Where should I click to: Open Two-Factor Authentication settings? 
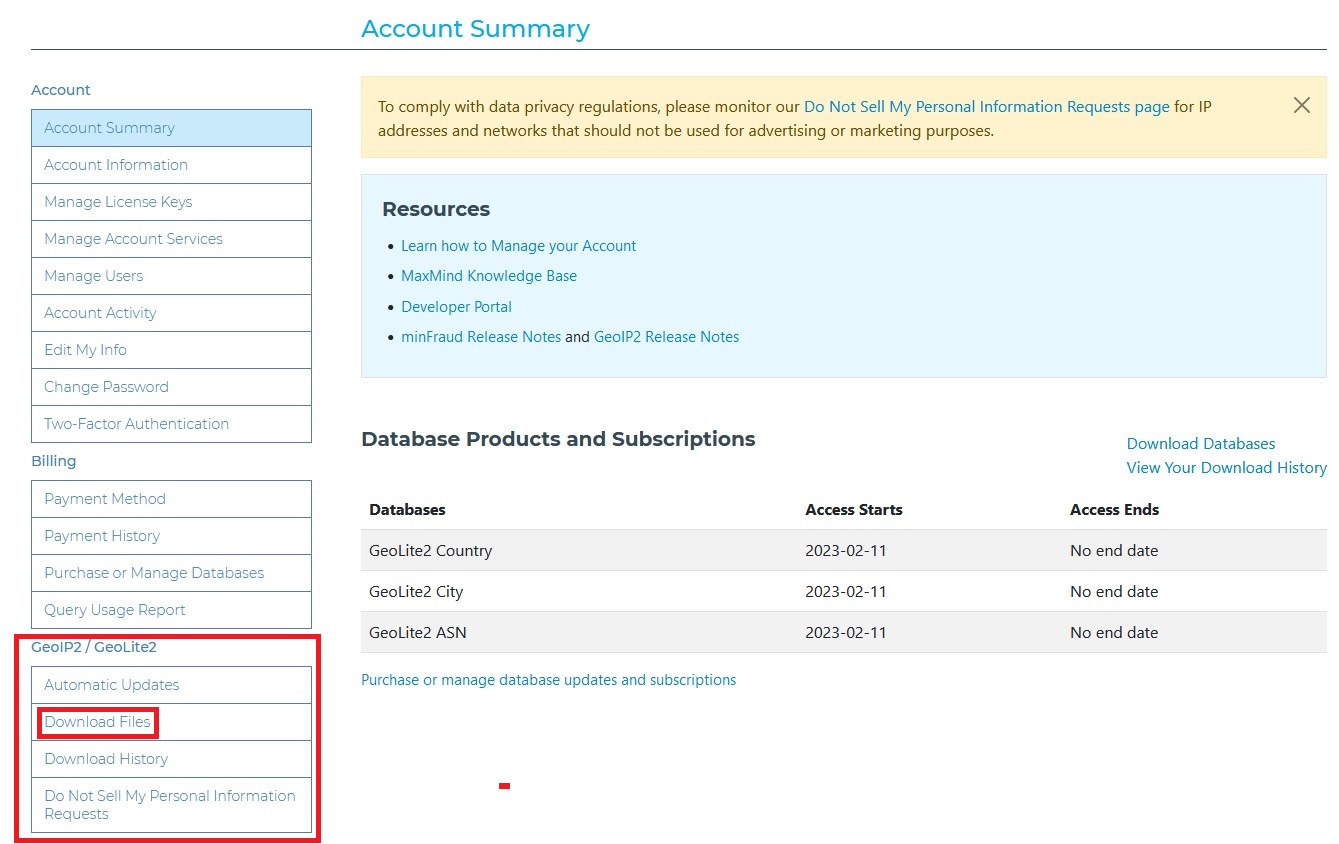[x=136, y=424]
